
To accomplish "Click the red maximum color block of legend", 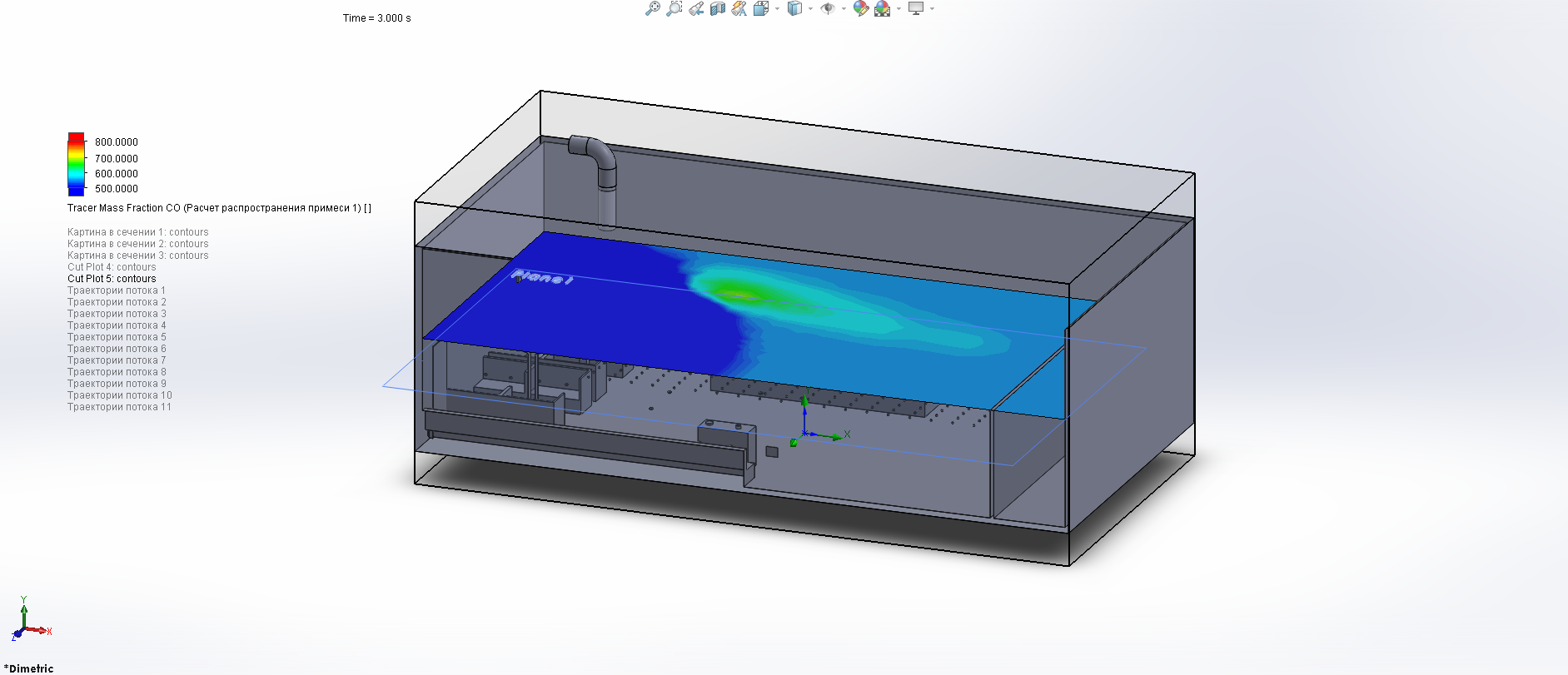I will tap(76, 137).
